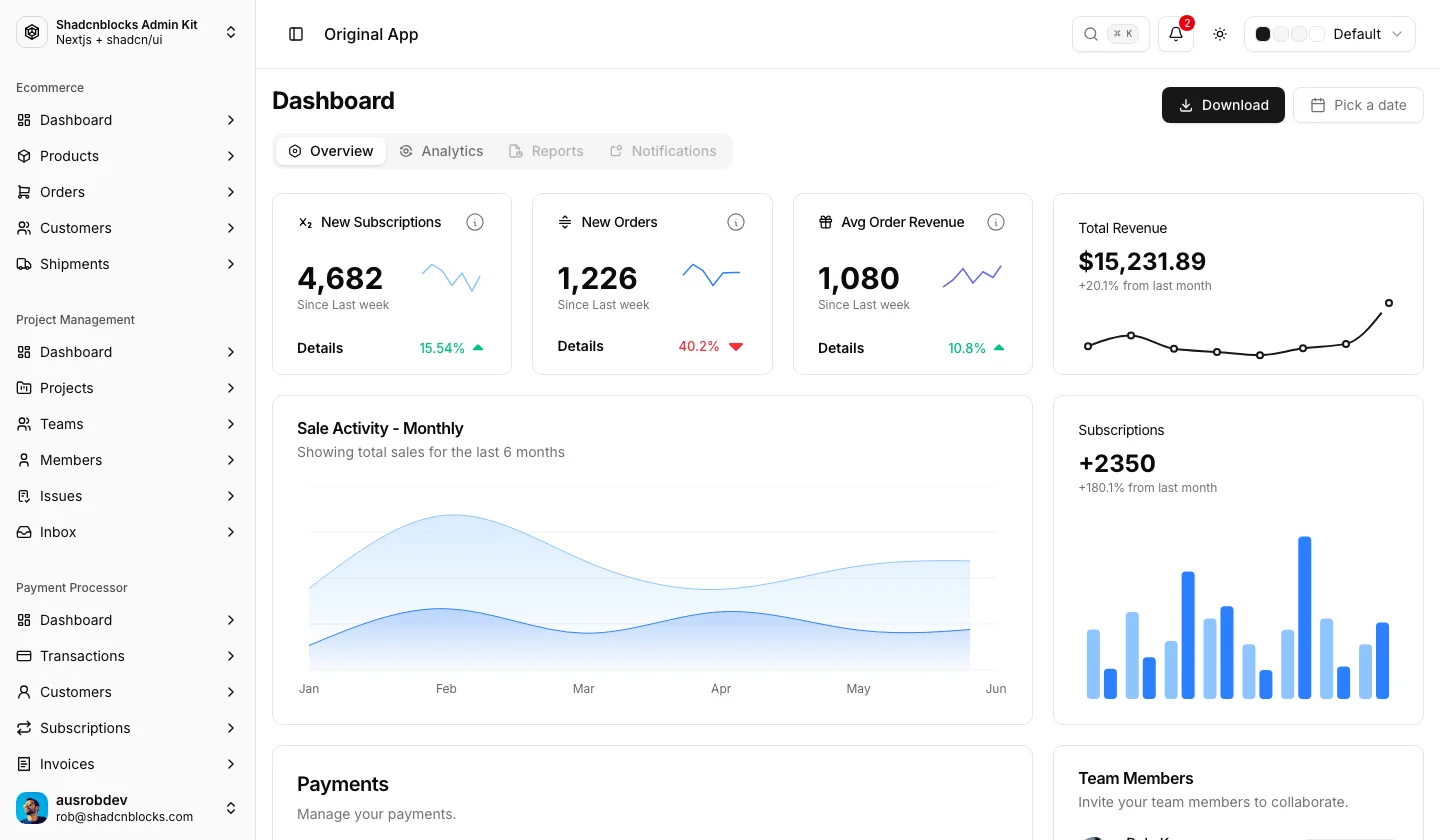
Task: Expand the Products sidebar chevron
Action: 231,156
